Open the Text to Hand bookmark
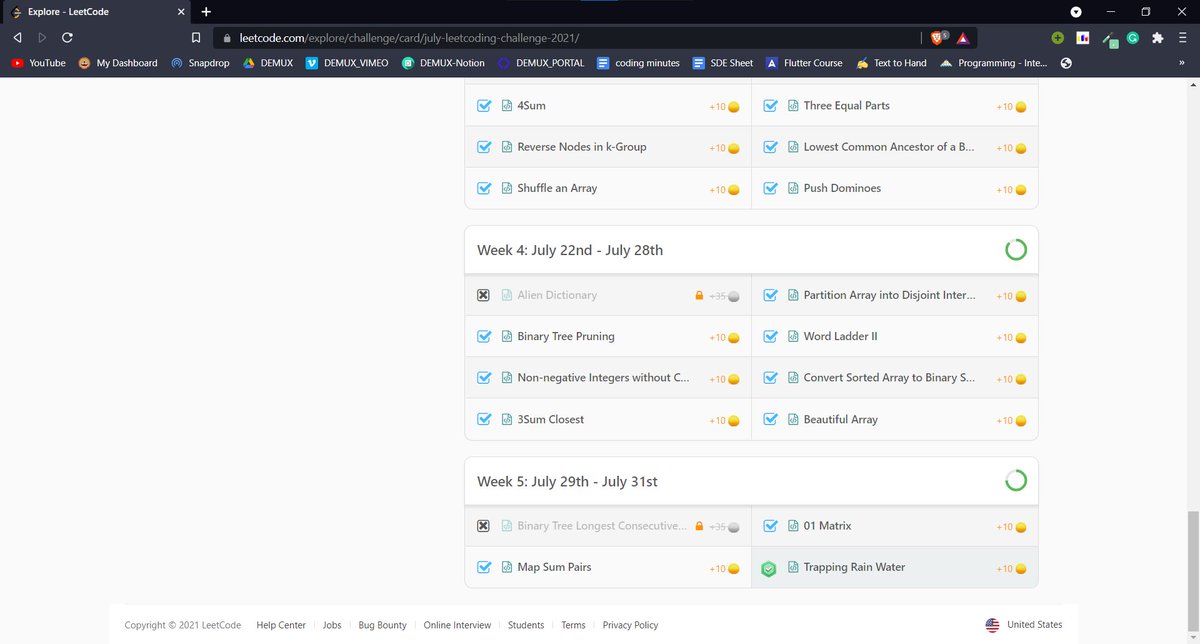This screenshot has width=1200, height=644. click(x=890, y=63)
